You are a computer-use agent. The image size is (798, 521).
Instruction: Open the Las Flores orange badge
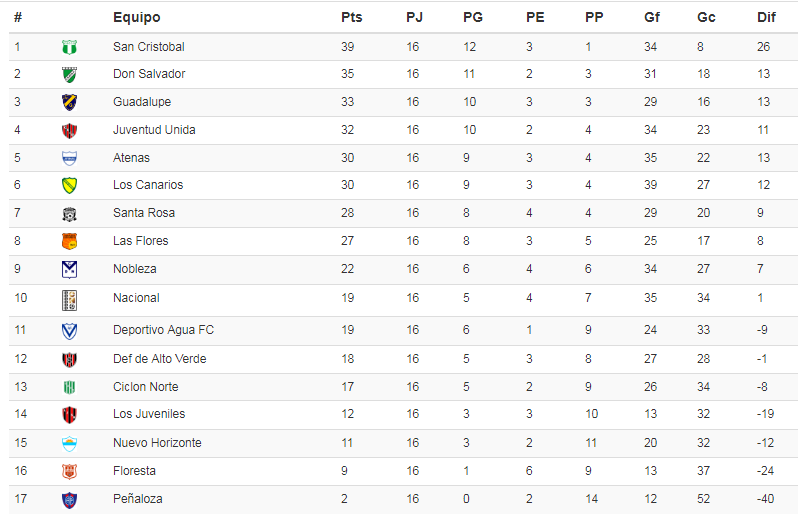[x=69, y=241]
